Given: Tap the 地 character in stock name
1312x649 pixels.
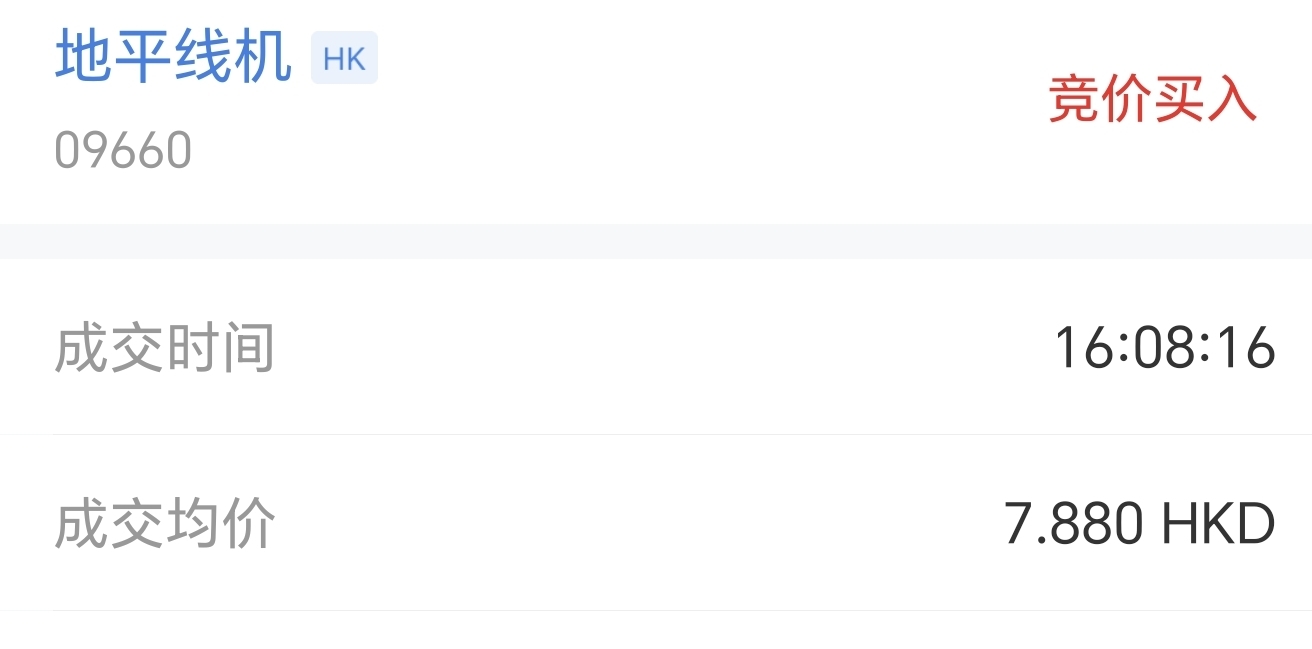Looking at the screenshot, I should [83, 57].
